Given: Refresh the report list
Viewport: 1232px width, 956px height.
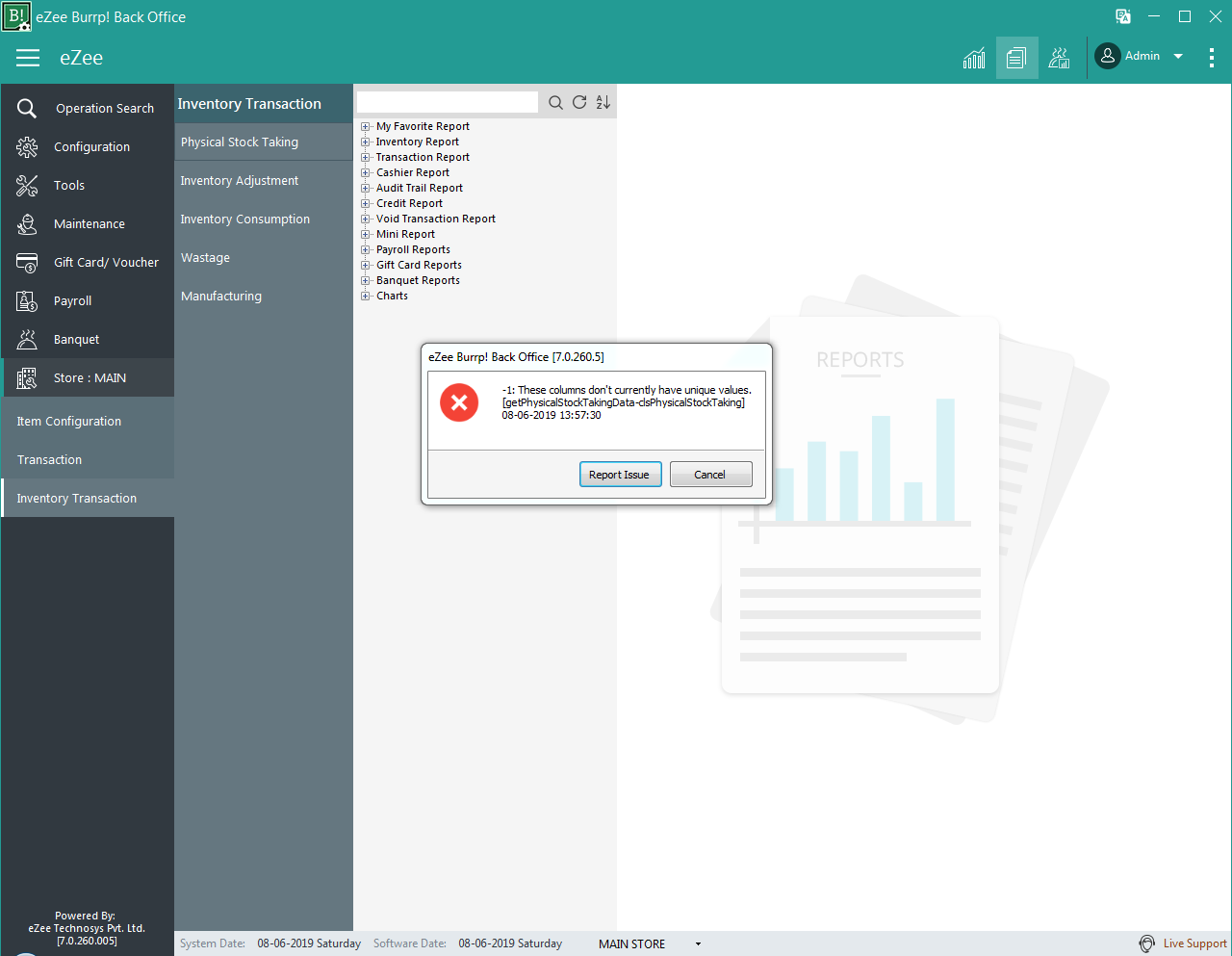Looking at the screenshot, I should pyautogui.click(x=579, y=102).
